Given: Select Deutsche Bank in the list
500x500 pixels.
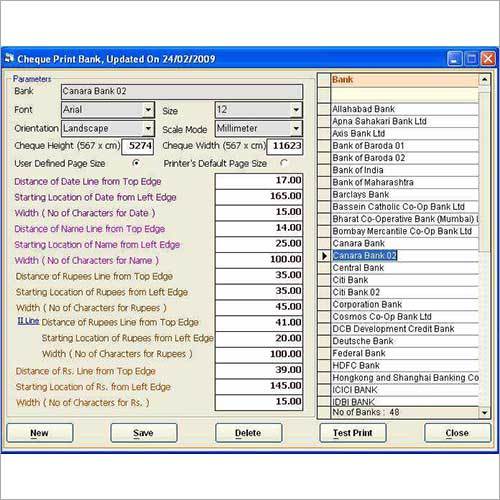Looking at the screenshot, I should coord(405,341).
